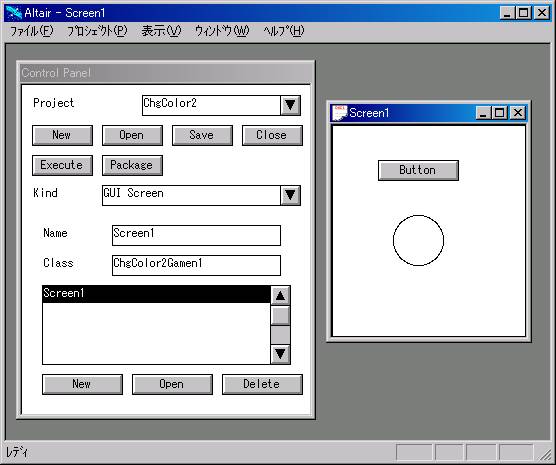Image resolution: width=556 pixels, height=465 pixels.
Task: Click the scrollbar thumb in screen list
Action: [280, 316]
